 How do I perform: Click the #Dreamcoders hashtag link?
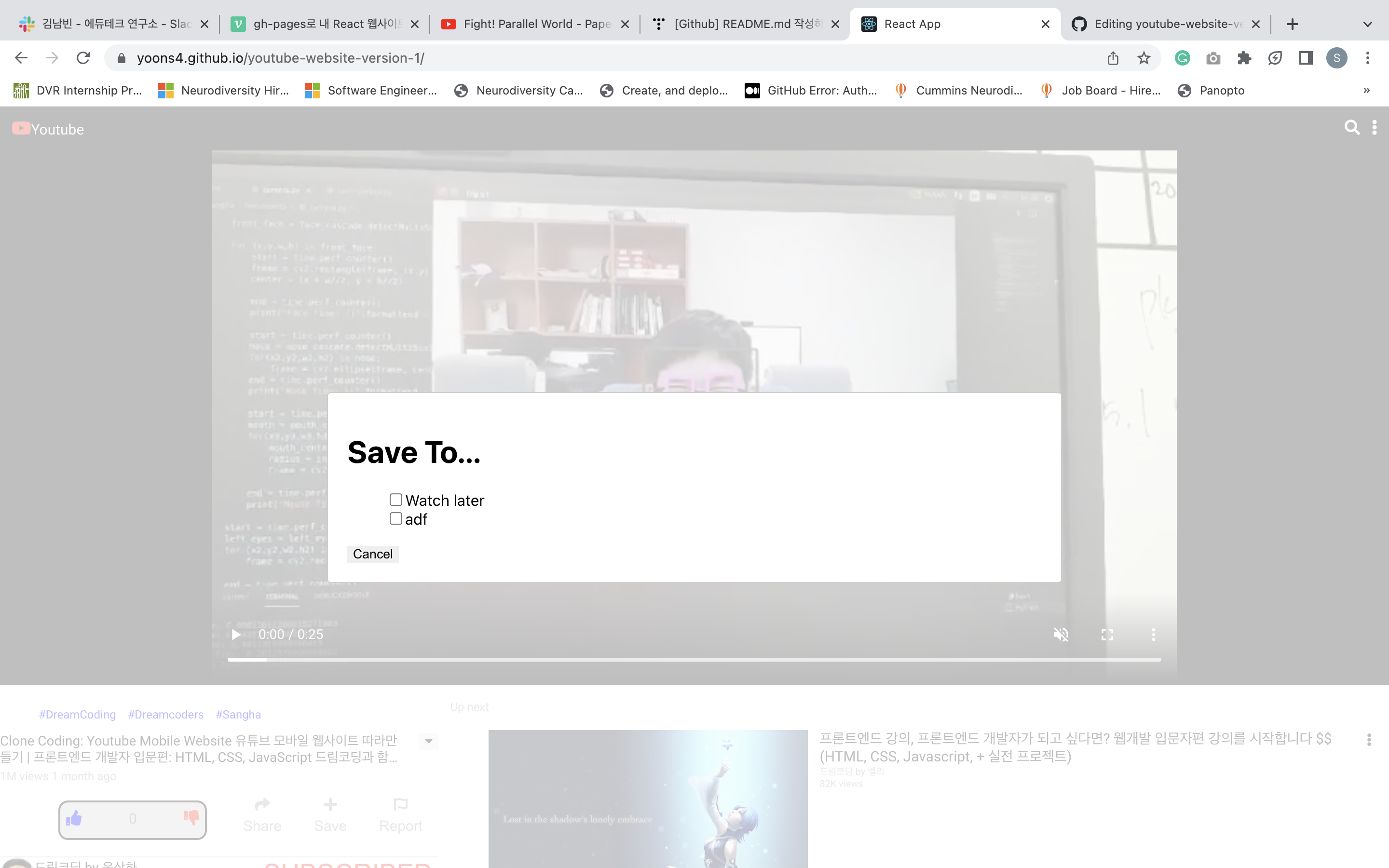pos(166,715)
